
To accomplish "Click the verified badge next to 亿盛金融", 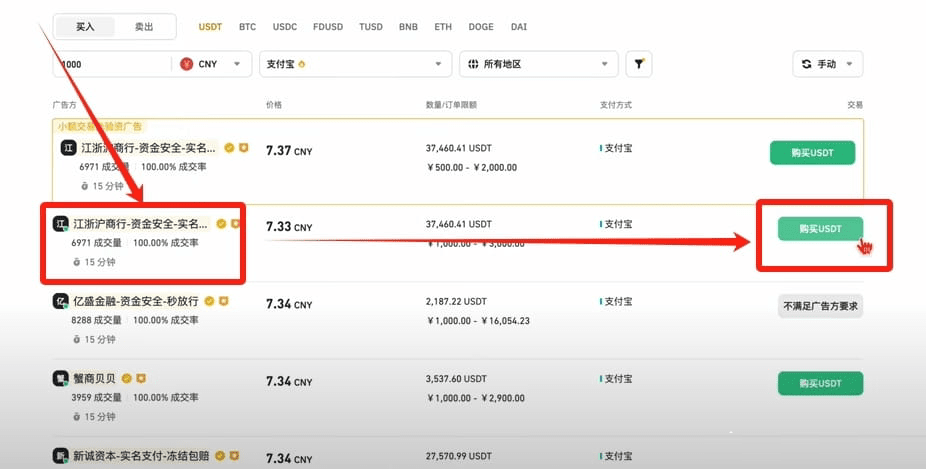I will click(x=209, y=301).
